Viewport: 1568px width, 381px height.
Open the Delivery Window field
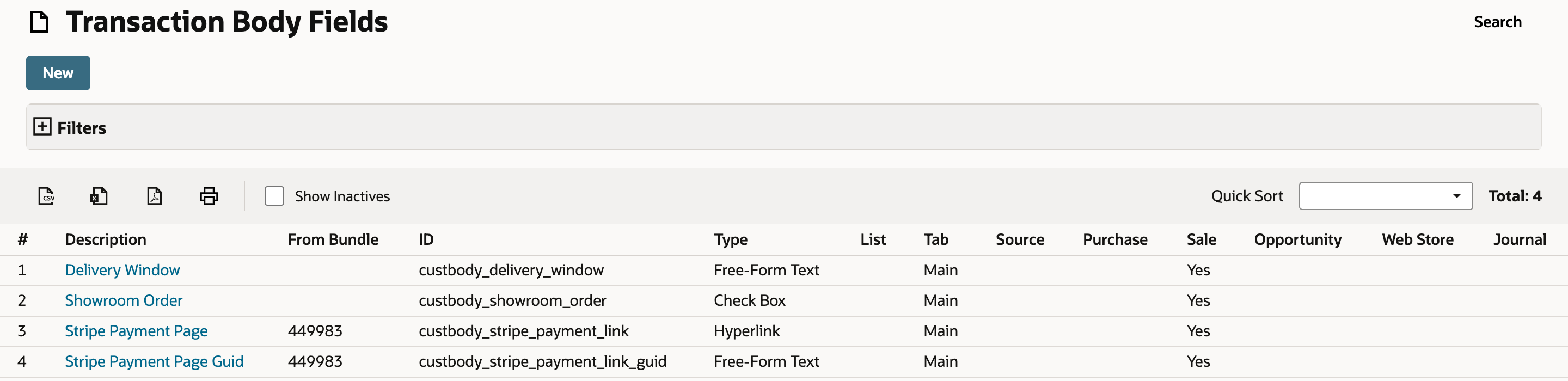pos(122,270)
